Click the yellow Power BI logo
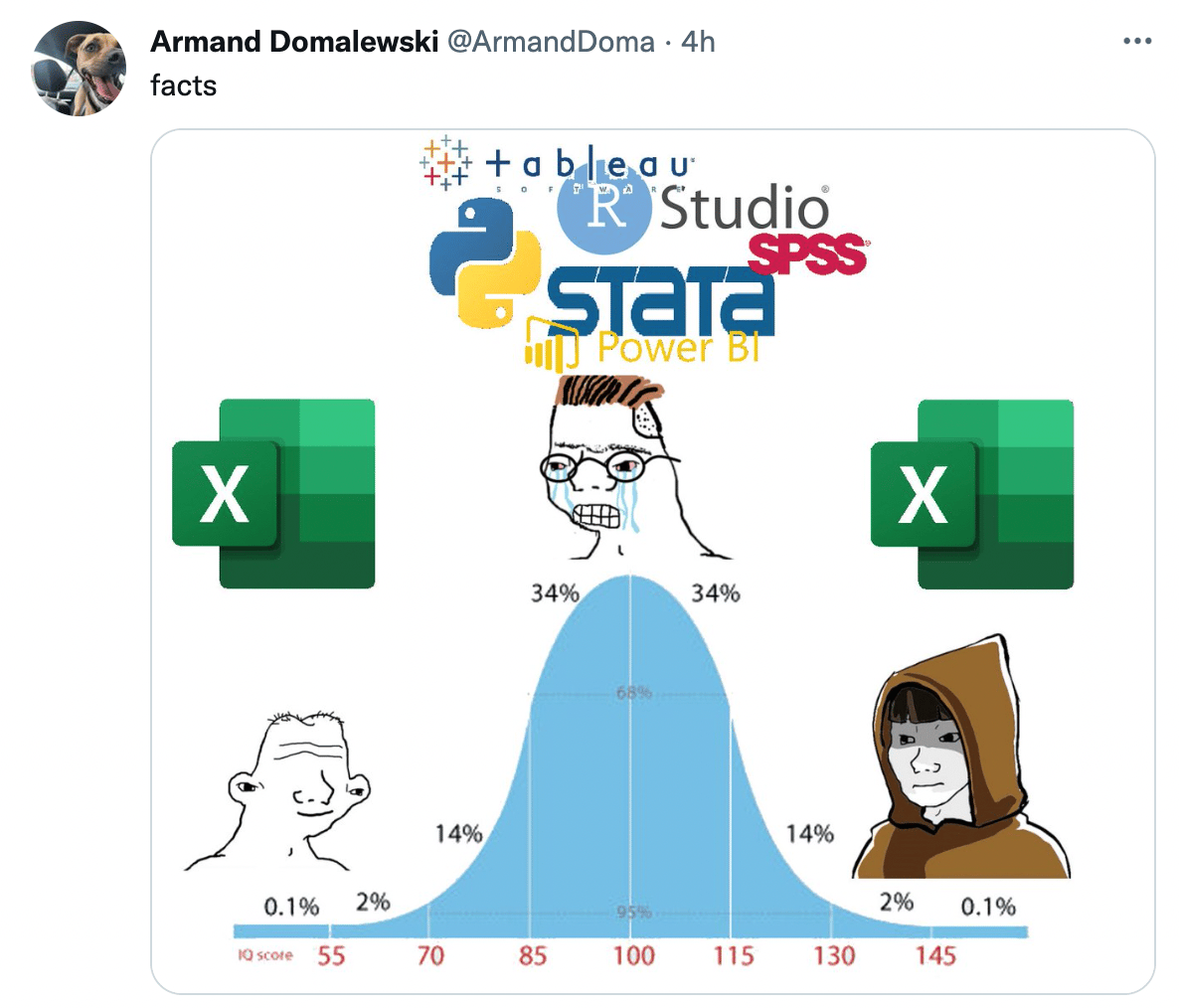Screen dimensions: 1179x1008 (642, 346)
